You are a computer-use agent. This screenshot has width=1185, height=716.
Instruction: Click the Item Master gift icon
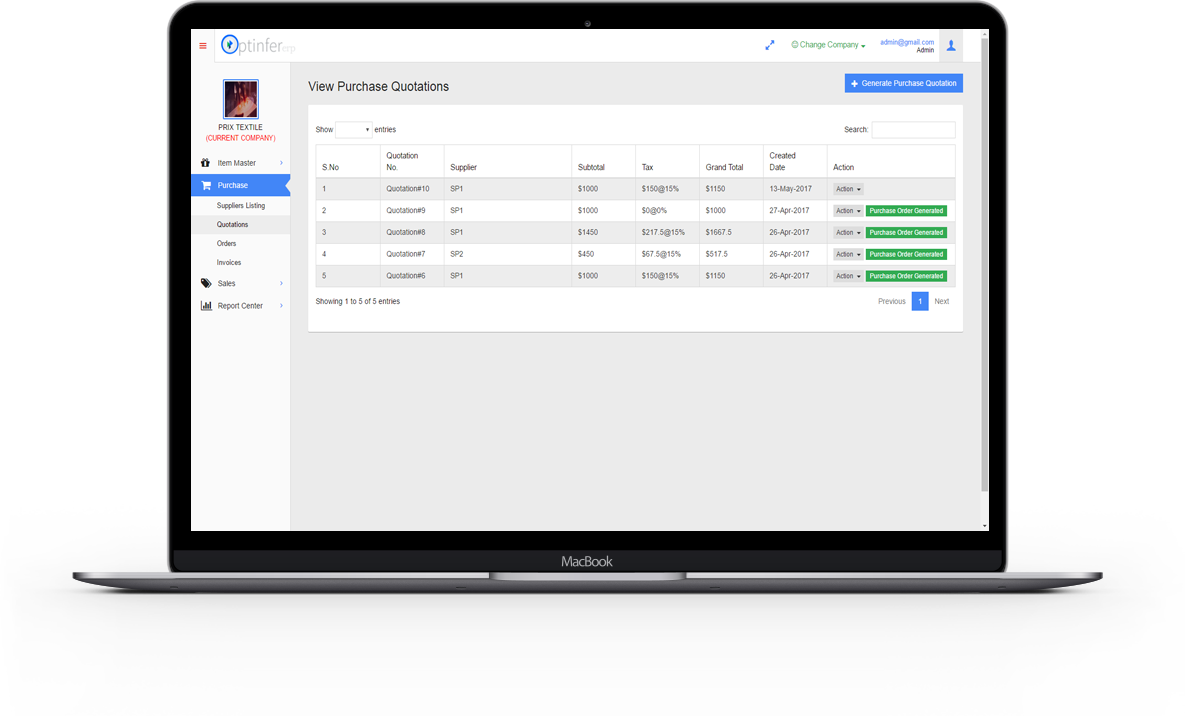[x=205, y=163]
